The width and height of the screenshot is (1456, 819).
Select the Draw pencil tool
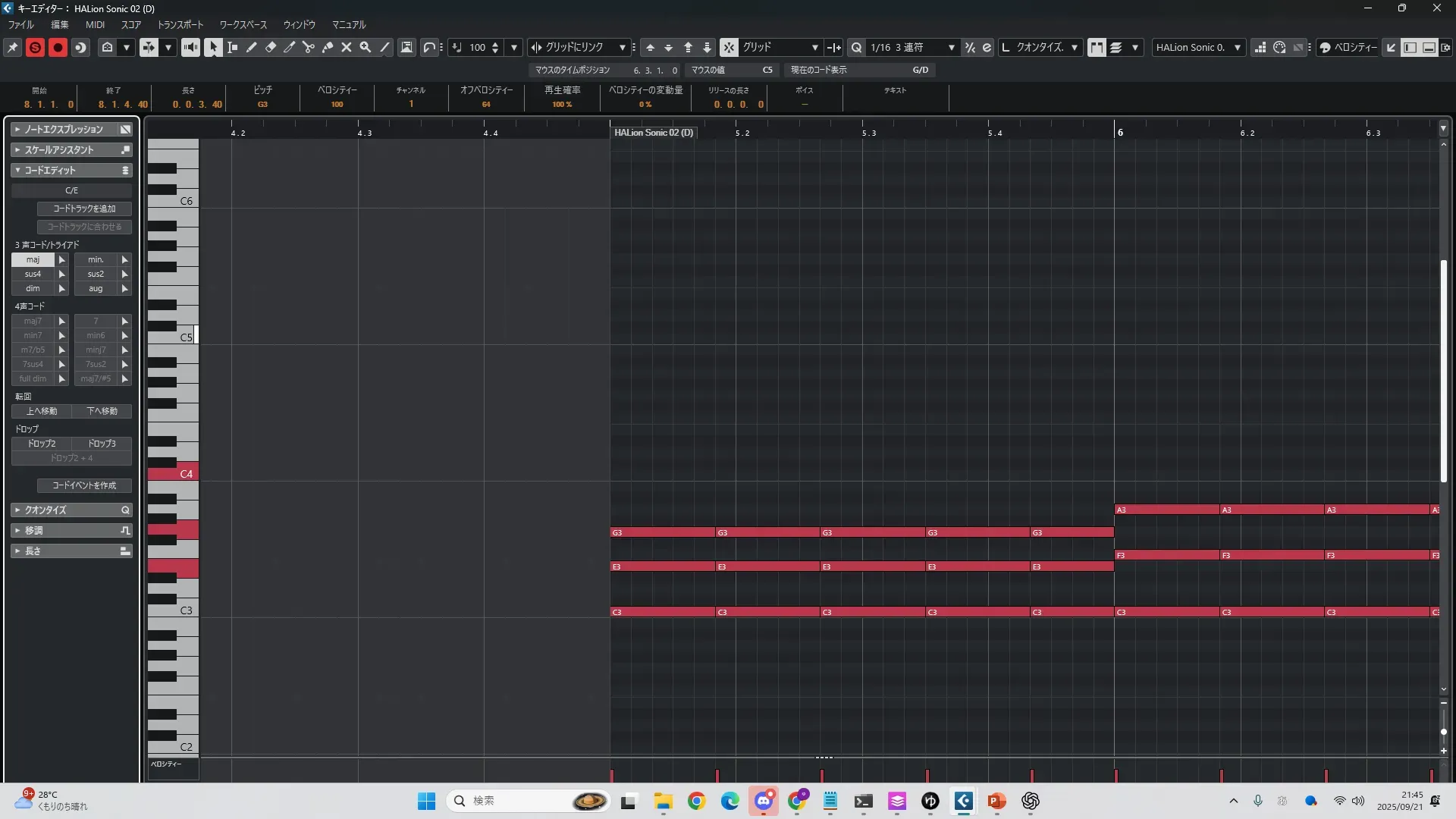click(251, 47)
